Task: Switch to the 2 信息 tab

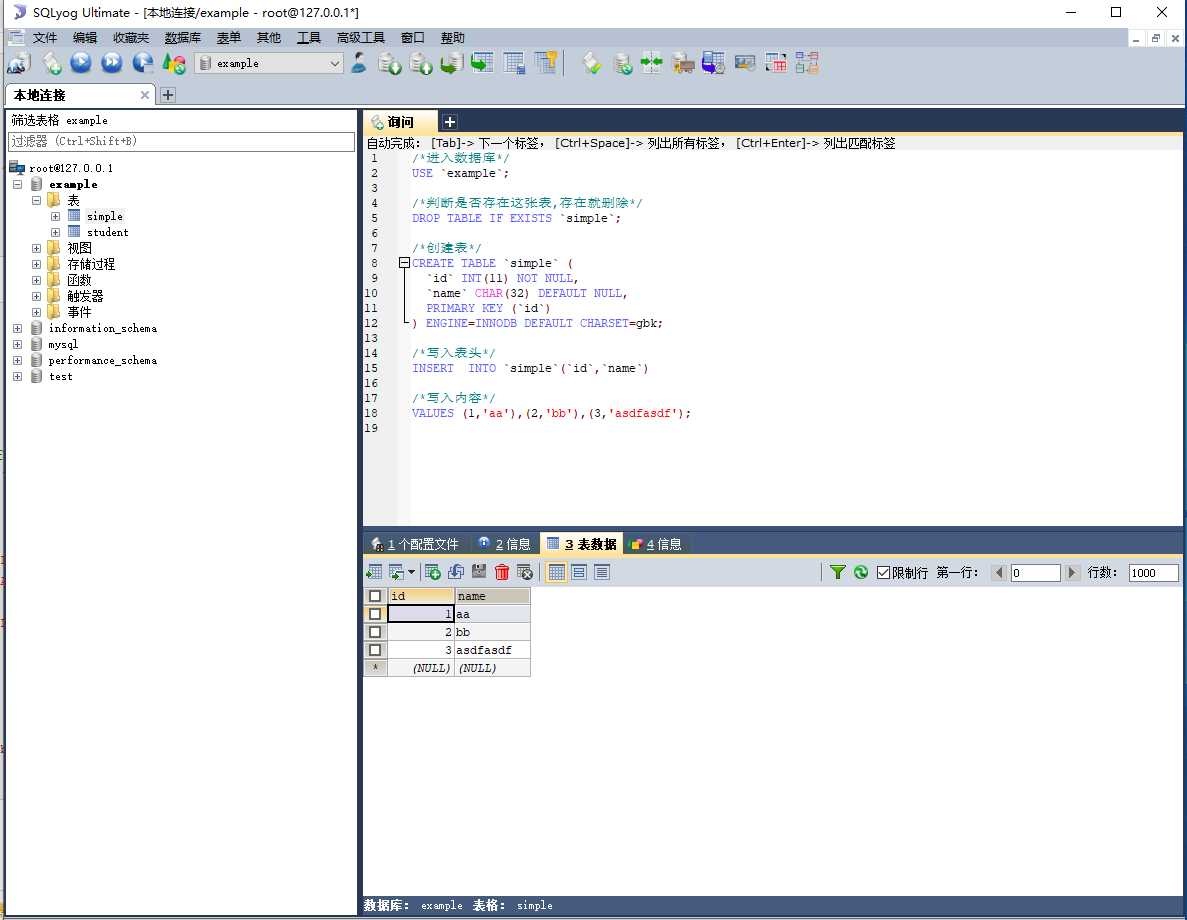Action: pyautogui.click(x=505, y=544)
